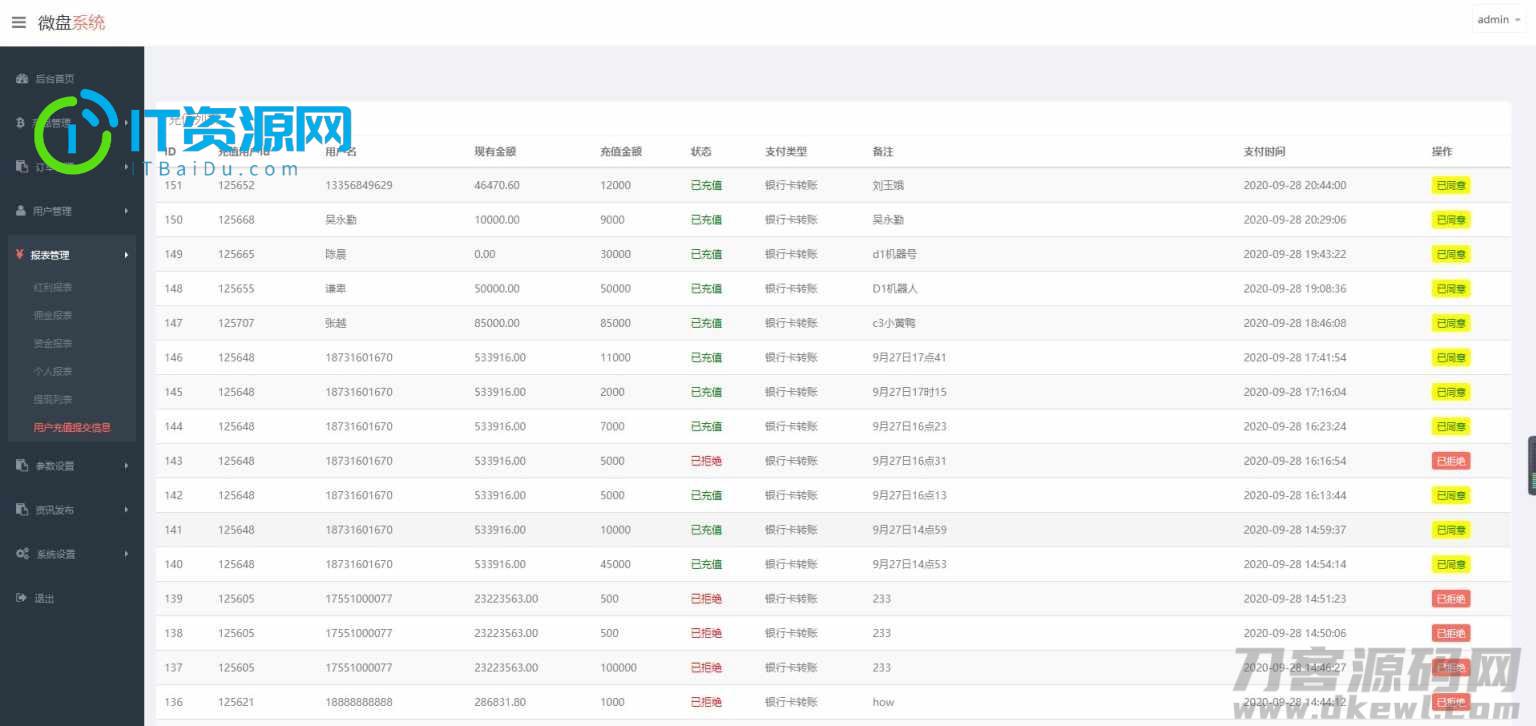The image size is (1536, 726).
Task: Click 已拒绝 button for ID 139
Action: point(1451,599)
